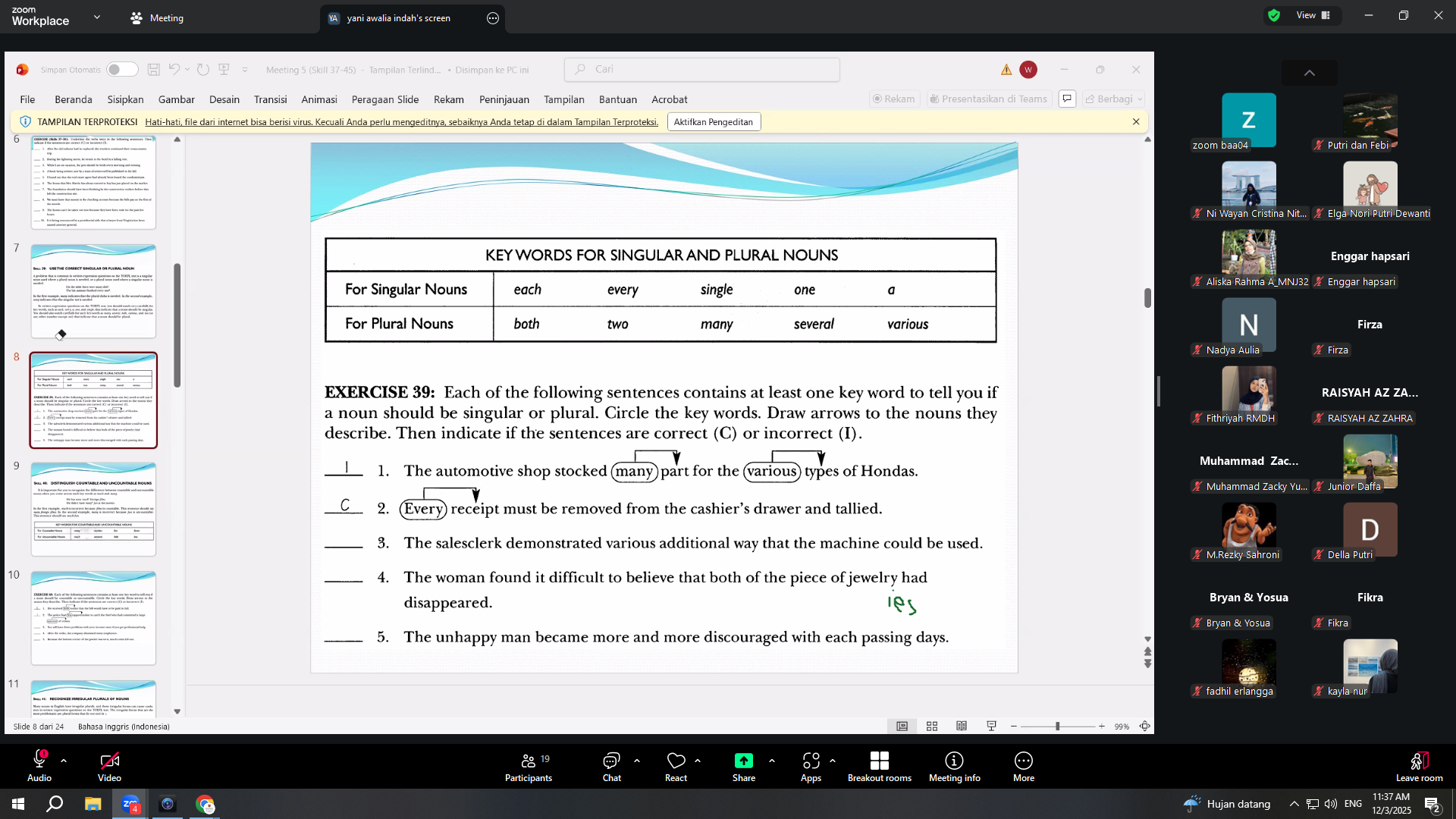
Task: Open options for yani awalia indah's screen tab
Action: [x=493, y=18]
